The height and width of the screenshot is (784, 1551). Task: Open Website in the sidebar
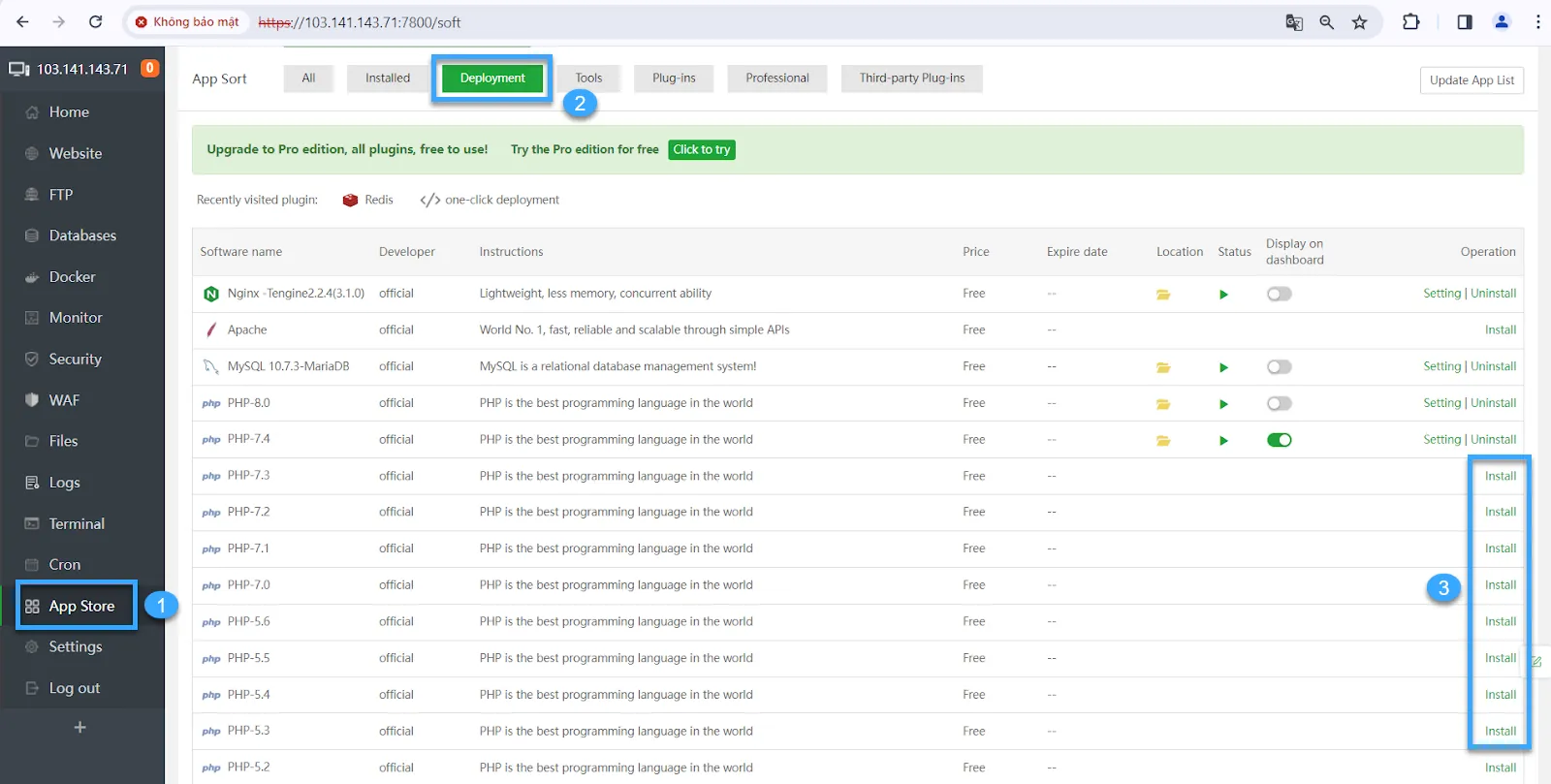tap(76, 153)
